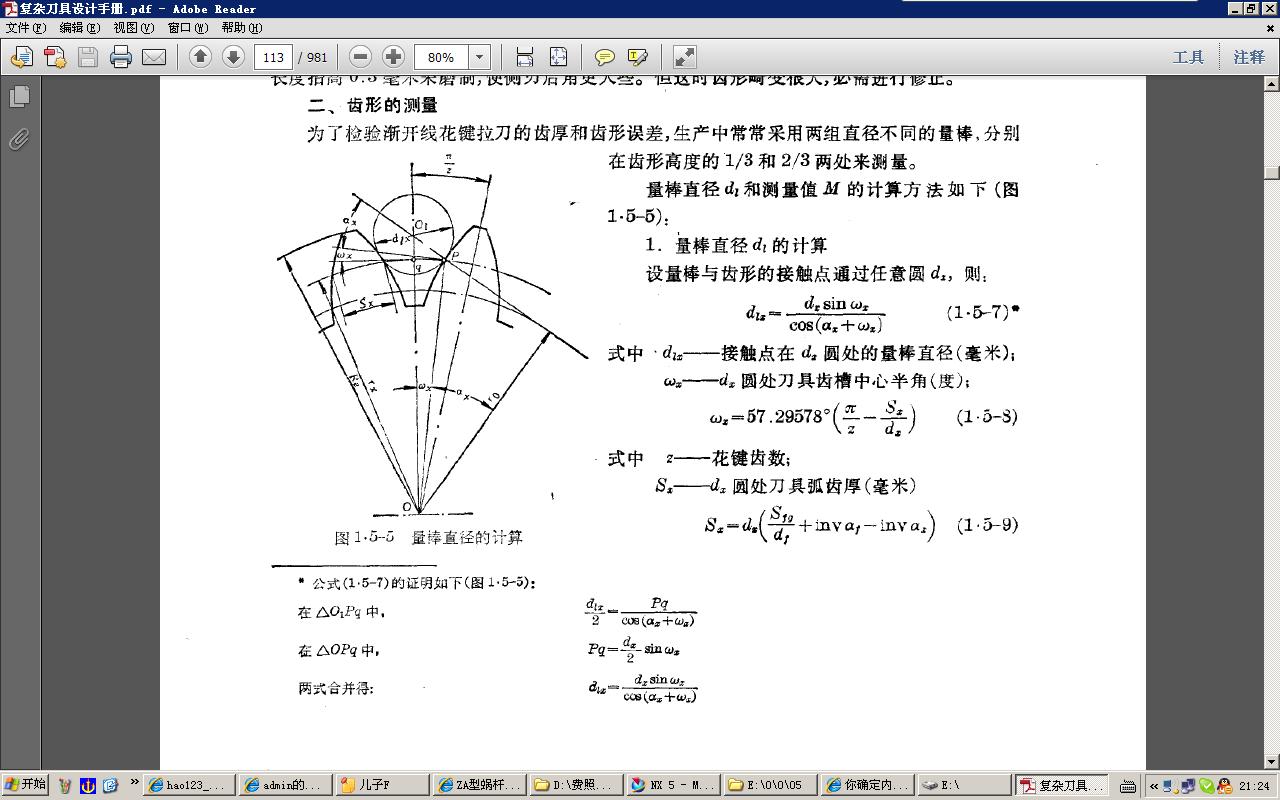Switch to 你确定内 browser taskbar button
Screen dimensions: 1280x800
(866, 786)
